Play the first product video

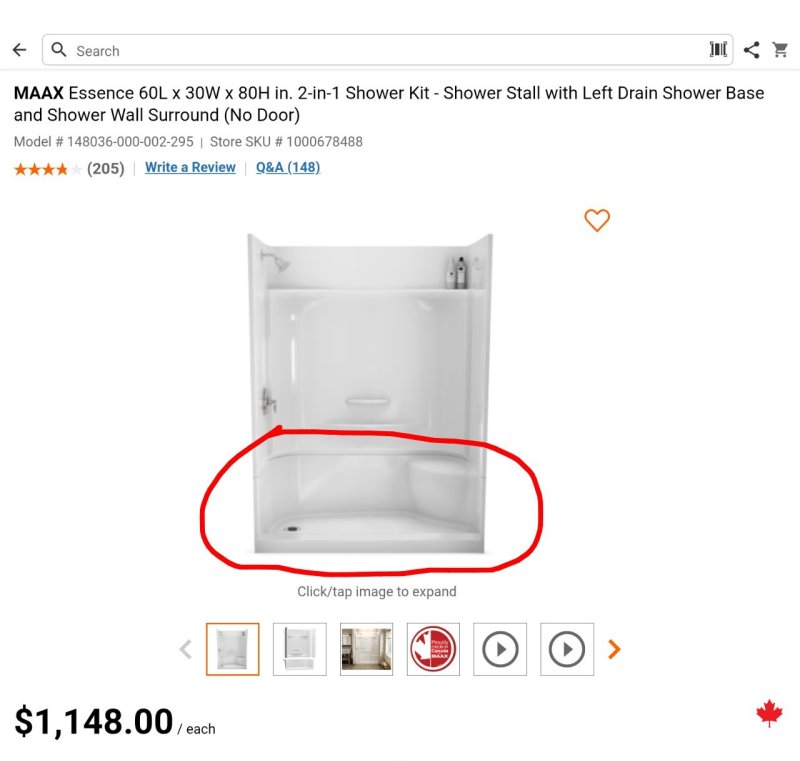[500, 649]
